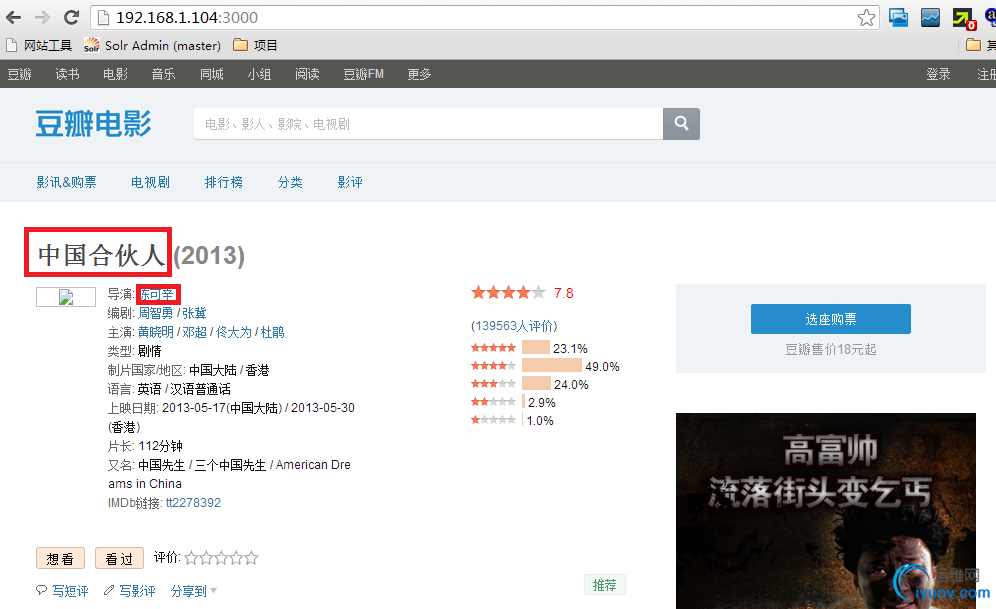The height and width of the screenshot is (609, 996).
Task: Expand the 分享到 dropdown
Action: [x=194, y=591]
